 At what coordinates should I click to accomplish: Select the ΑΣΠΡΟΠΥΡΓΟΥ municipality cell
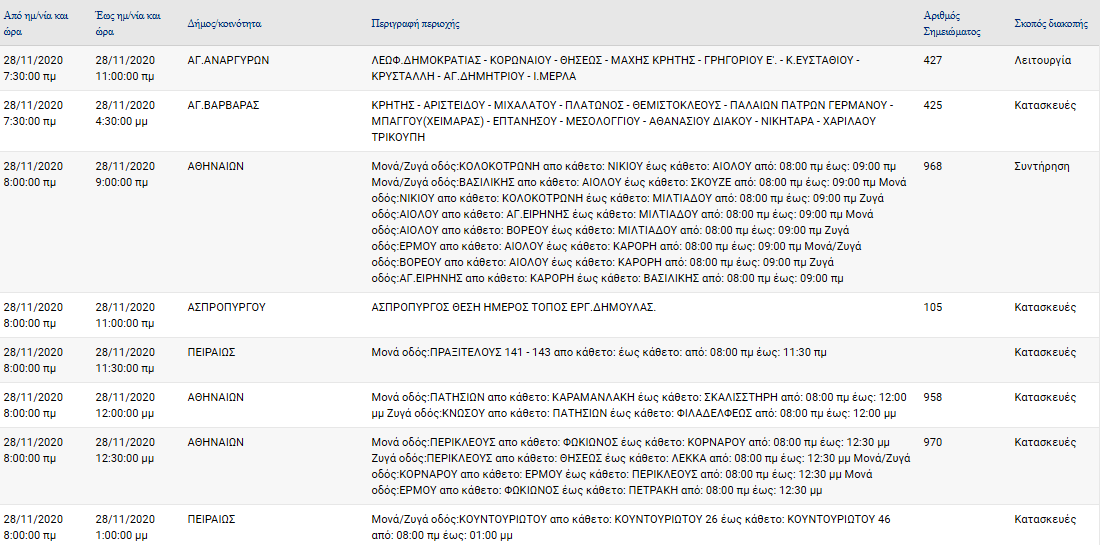click(x=227, y=308)
